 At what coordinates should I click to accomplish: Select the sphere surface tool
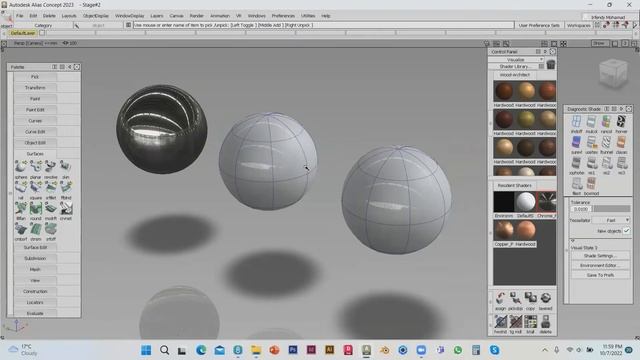(21, 167)
